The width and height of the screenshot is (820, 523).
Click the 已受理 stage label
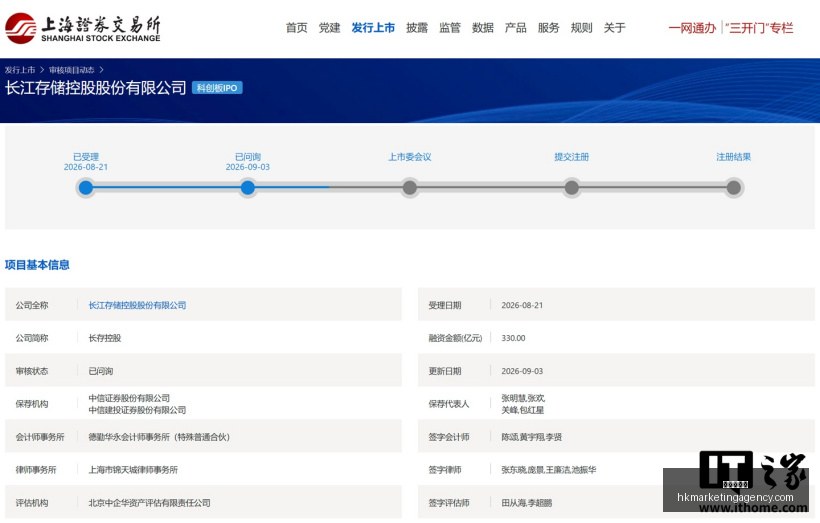(86, 157)
